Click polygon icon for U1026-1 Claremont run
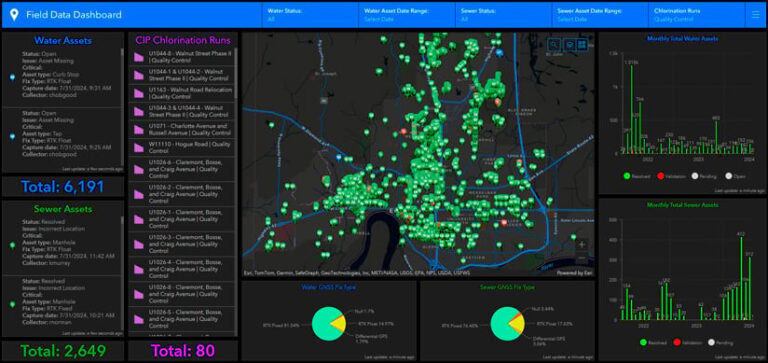The image size is (768, 363). (x=139, y=219)
